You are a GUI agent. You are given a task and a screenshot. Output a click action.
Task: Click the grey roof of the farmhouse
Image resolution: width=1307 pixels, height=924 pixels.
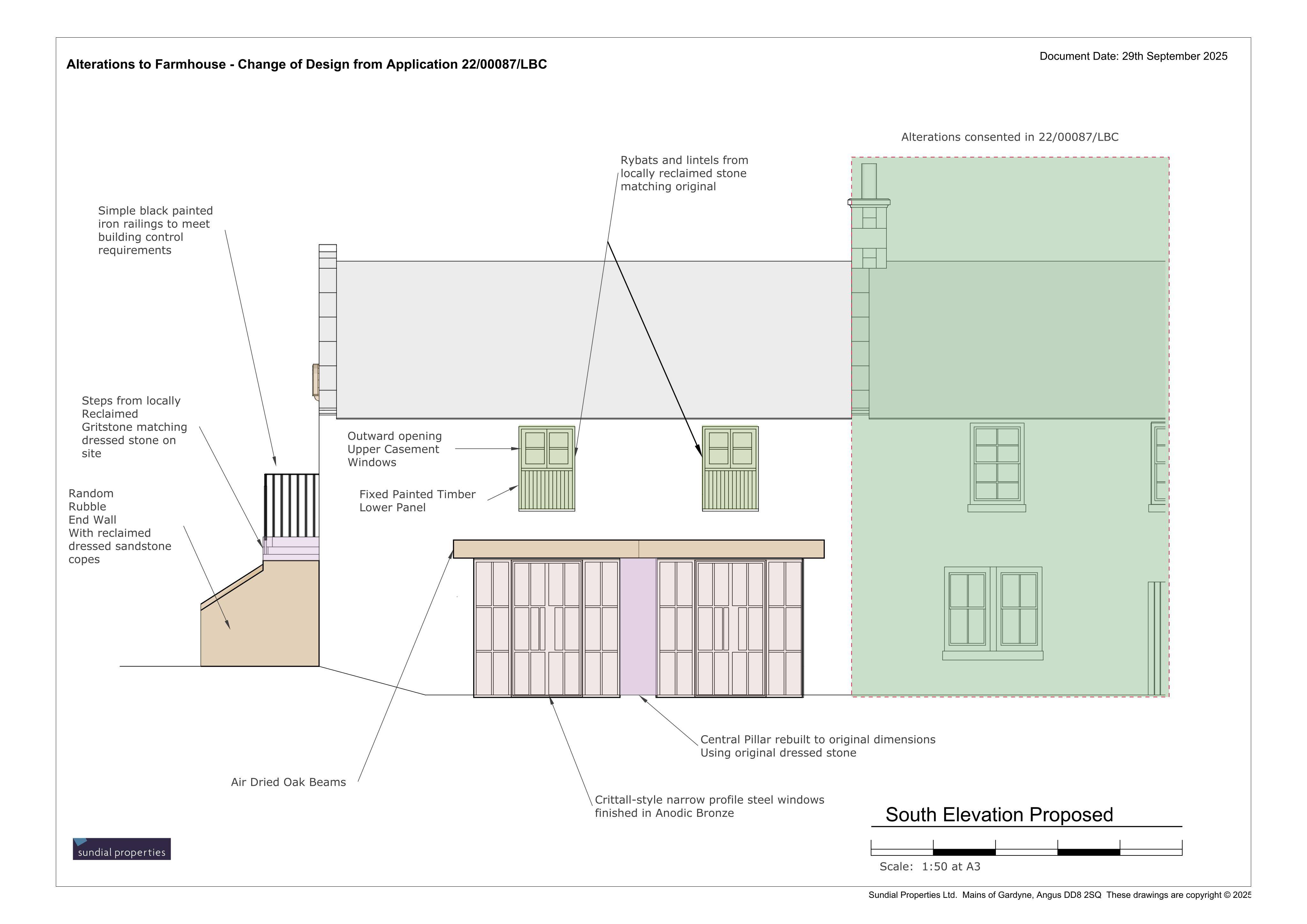pos(594,340)
